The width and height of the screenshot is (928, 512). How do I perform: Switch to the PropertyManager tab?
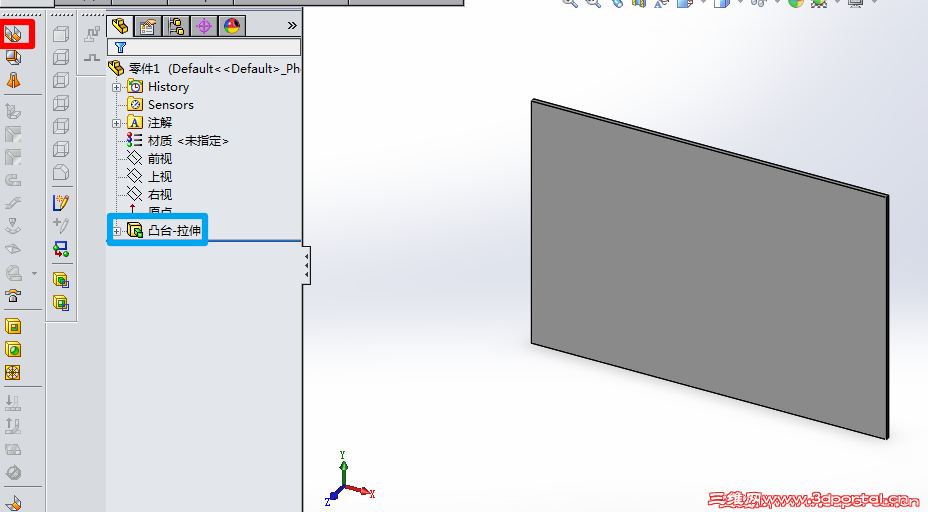tap(148, 25)
